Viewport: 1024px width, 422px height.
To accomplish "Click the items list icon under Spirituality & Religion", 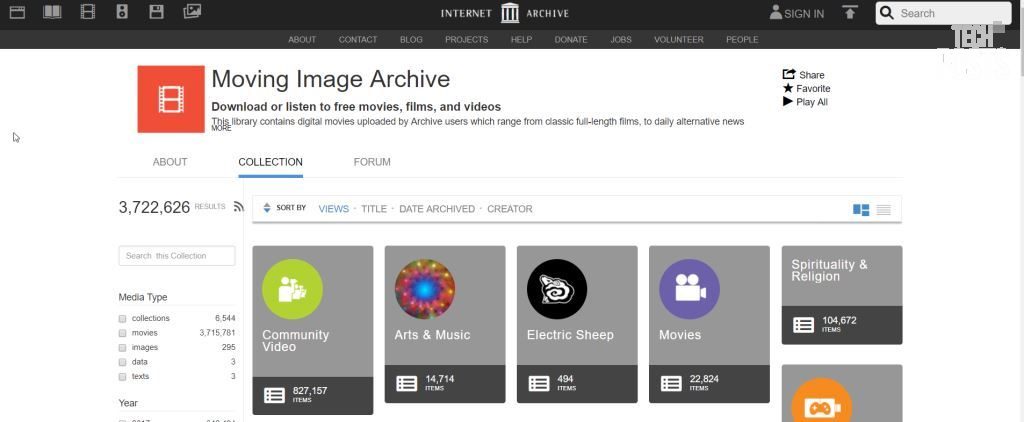I will click(x=803, y=325).
